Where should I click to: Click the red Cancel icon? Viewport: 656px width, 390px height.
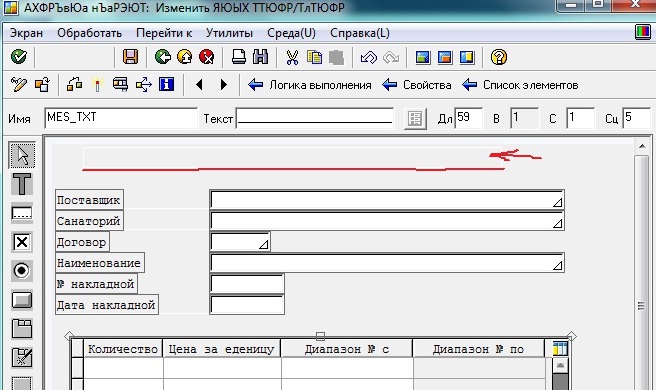[207, 56]
